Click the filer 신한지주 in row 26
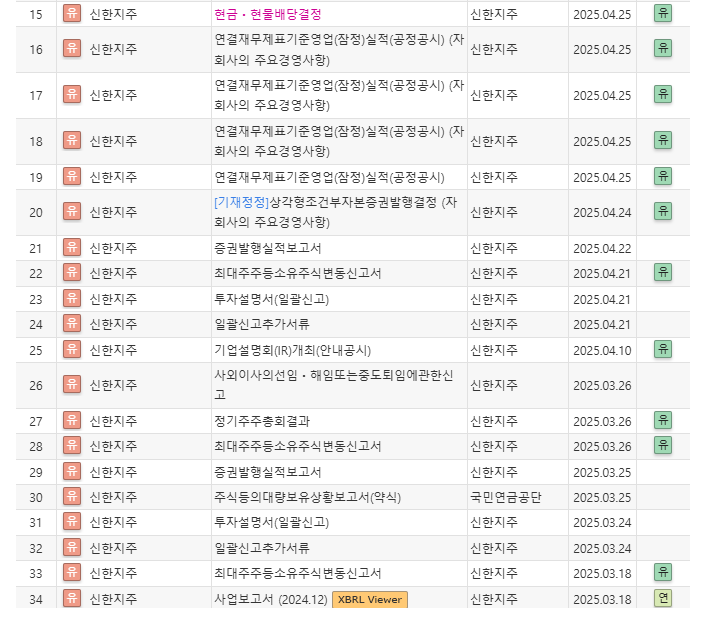Image resolution: width=702 pixels, height=622 pixels. (x=494, y=385)
